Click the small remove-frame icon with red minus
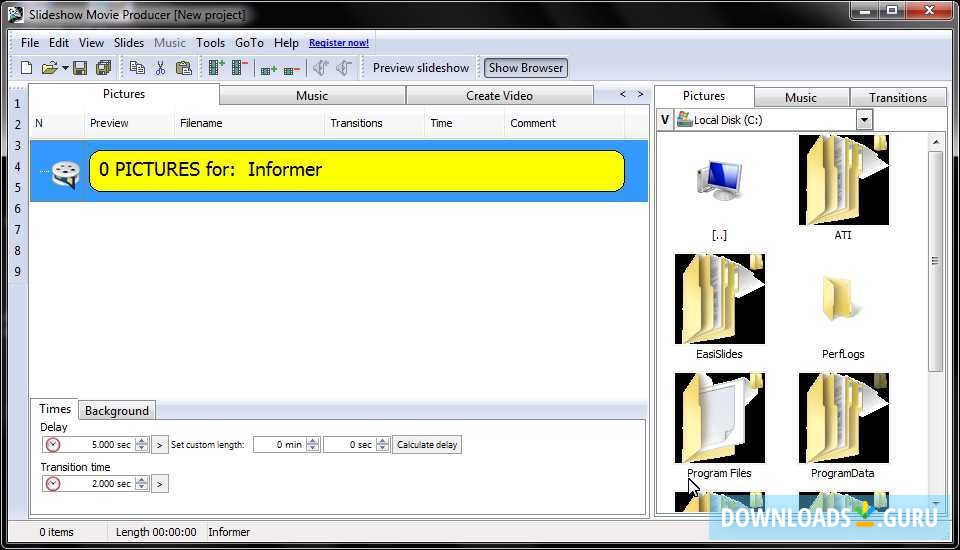Viewport: 960px width, 550px height. tap(291, 70)
